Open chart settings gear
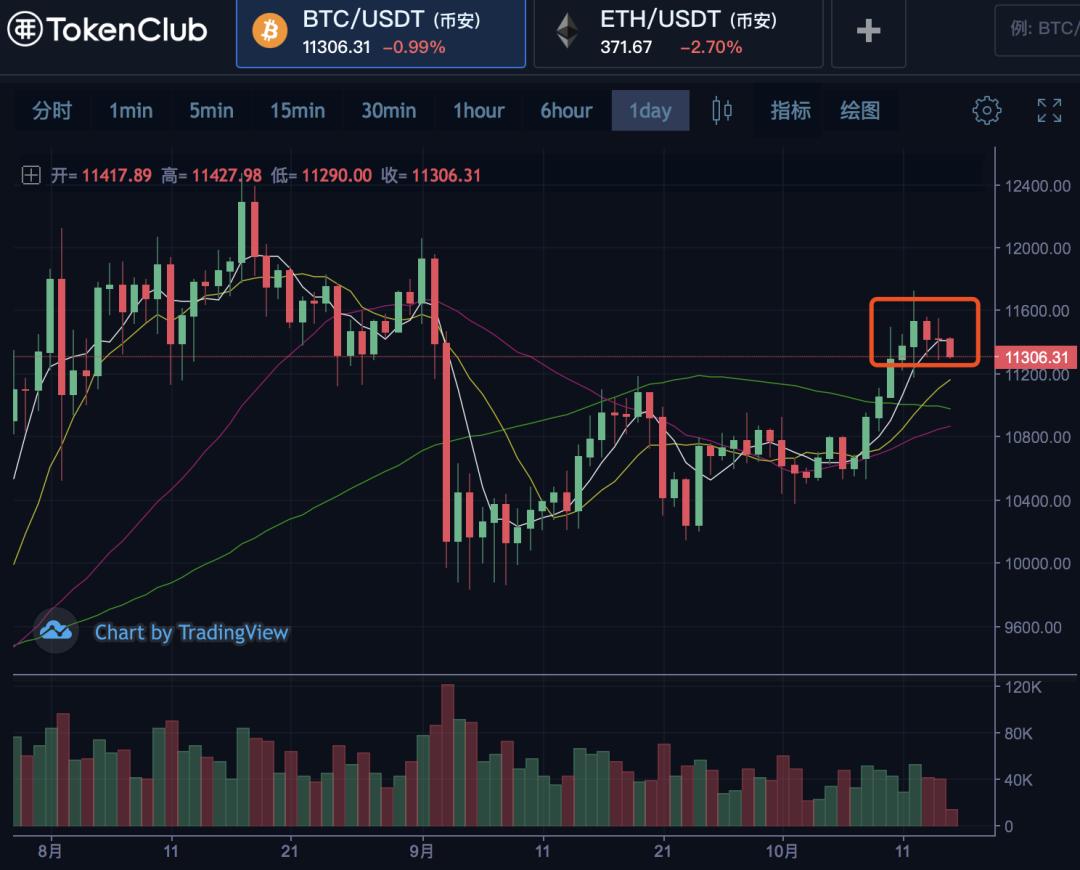This screenshot has height=870, width=1080. coord(987,110)
